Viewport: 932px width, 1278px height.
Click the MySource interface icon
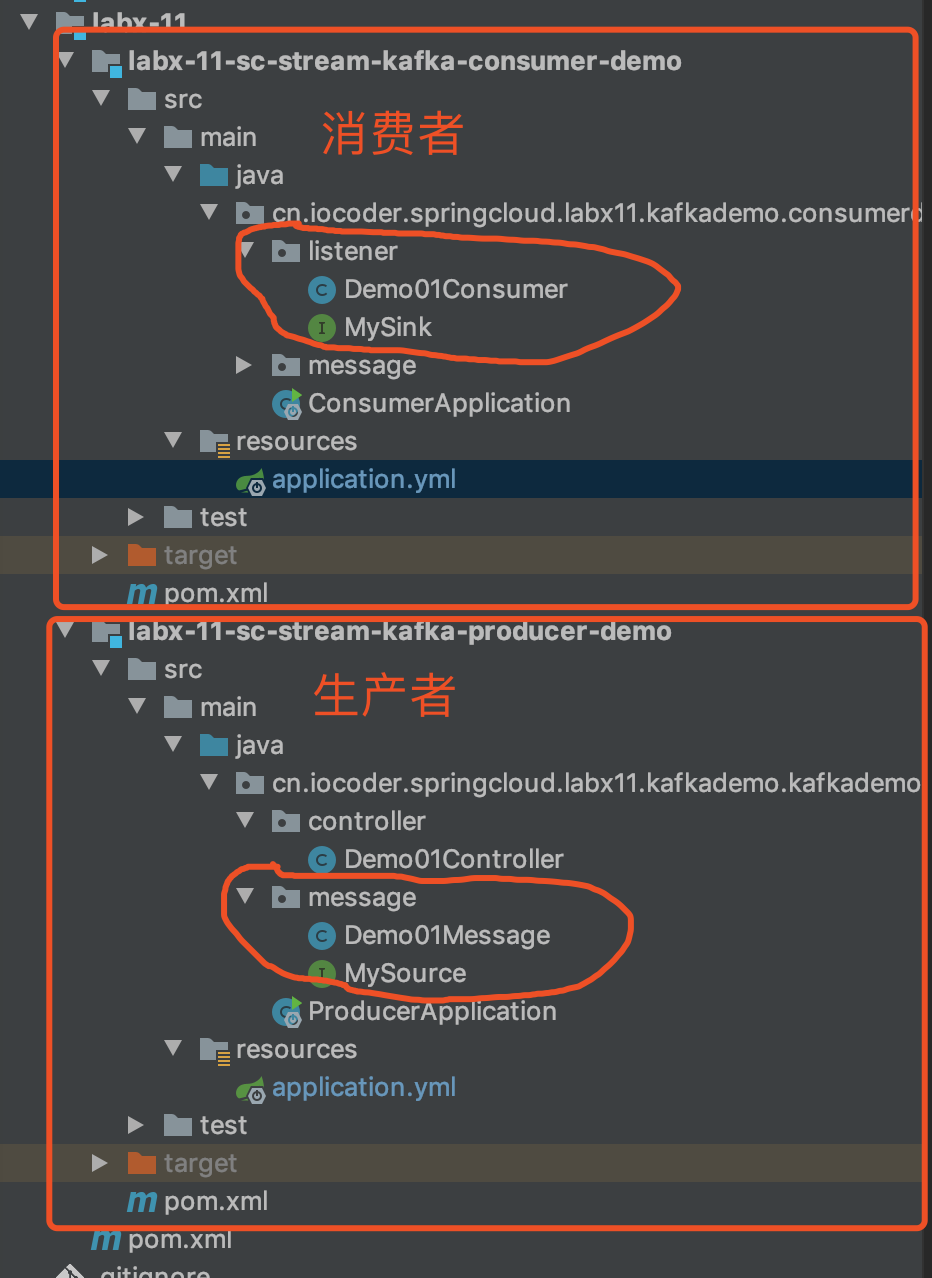(x=321, y=974)
